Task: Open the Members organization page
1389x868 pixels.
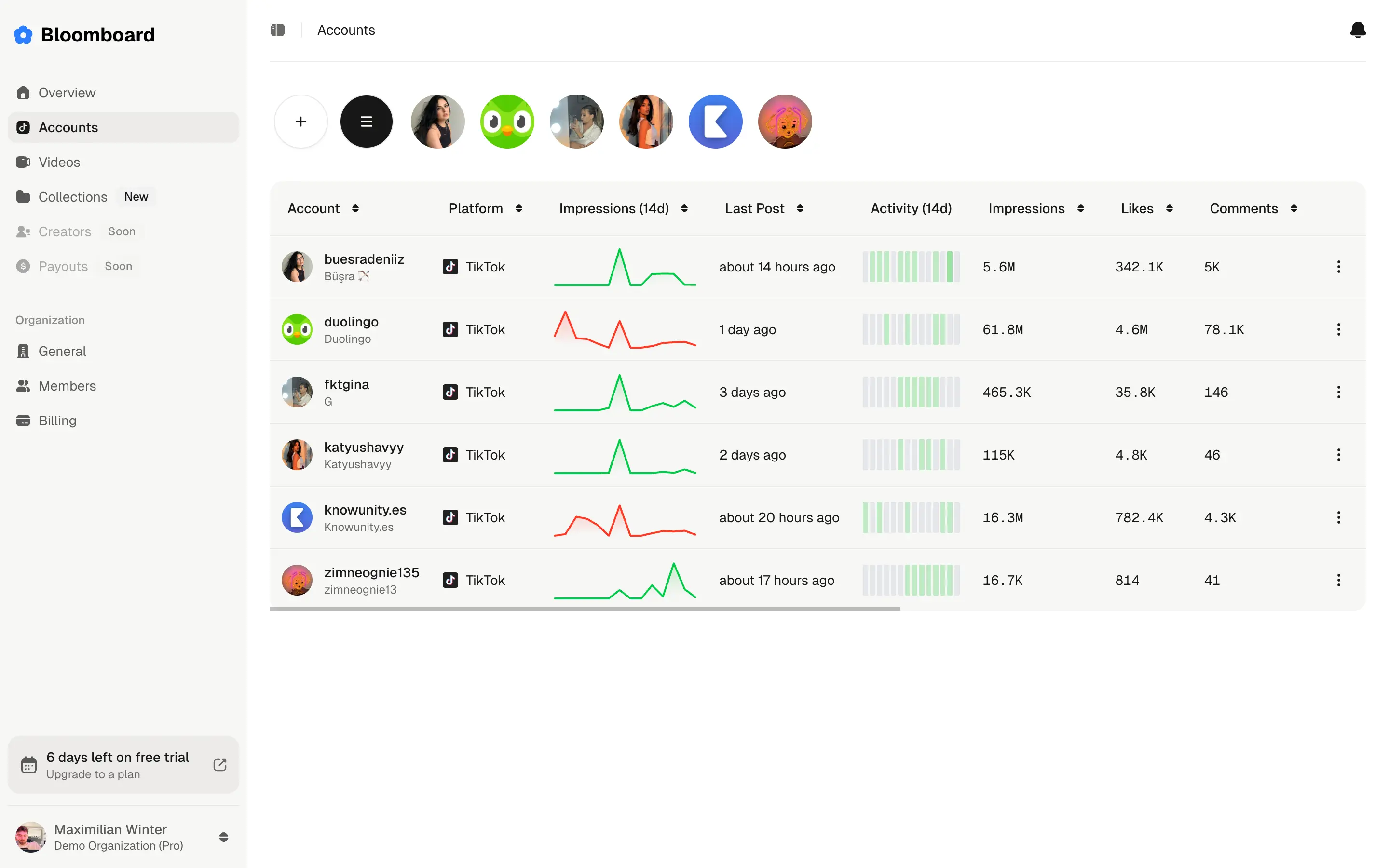Action: pyautogui.click(x=67, y=386)
